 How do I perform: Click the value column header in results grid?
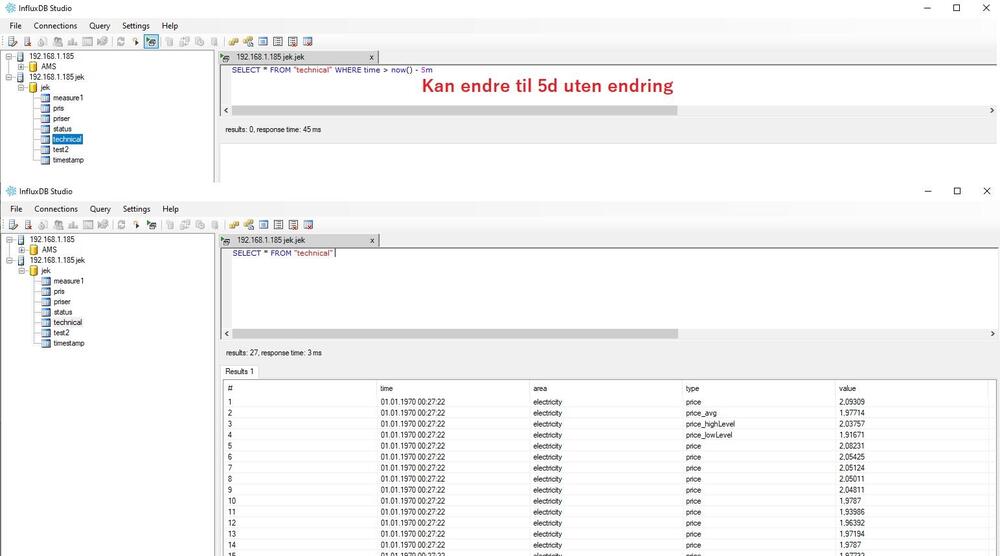coord(847,388)
